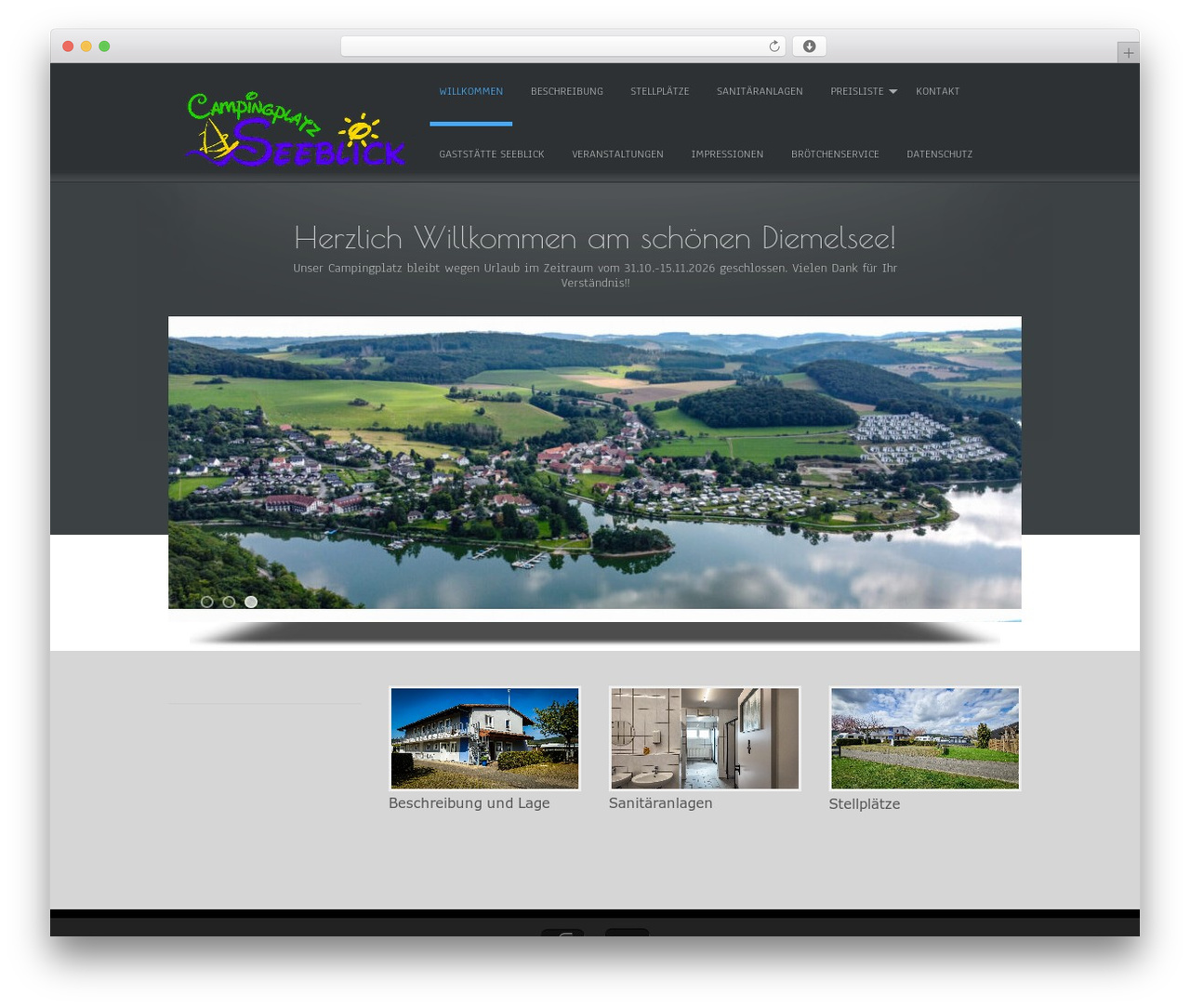
Task: Open the Datenschutz page
Action: (939, 154)
